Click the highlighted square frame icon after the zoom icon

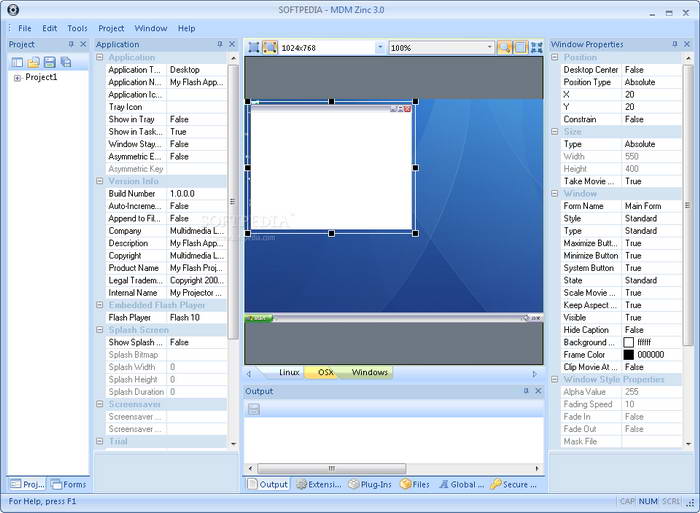pyautogui.click(x=521, y=47)
